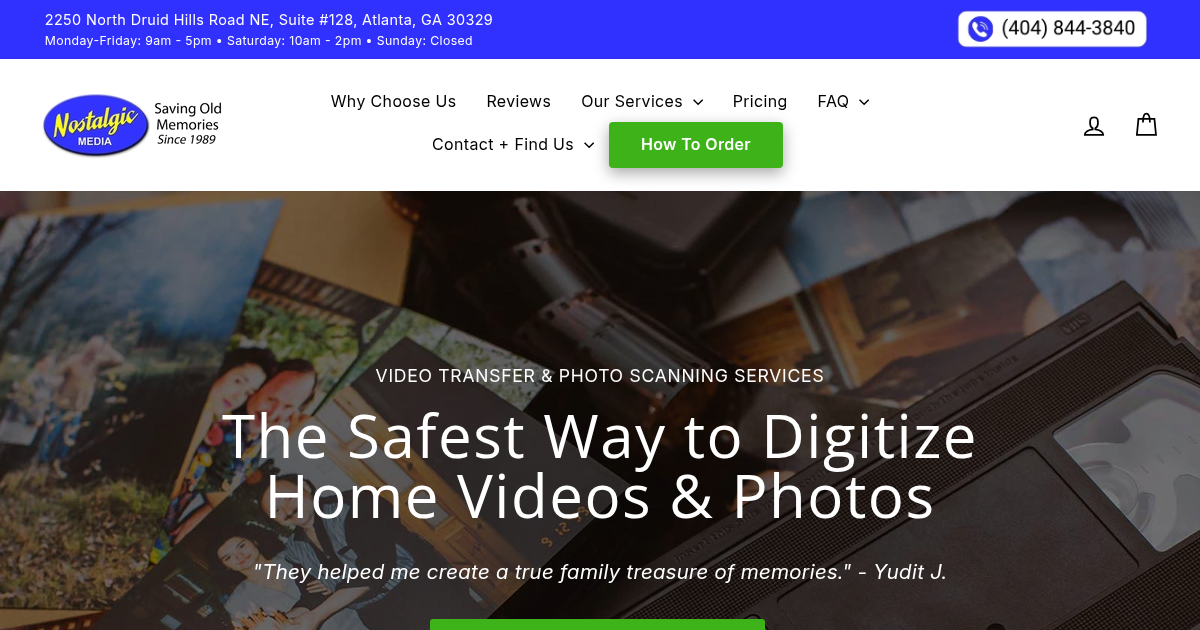Click the business hours text line
The image size is (1200, 630).
pos(259,41)
